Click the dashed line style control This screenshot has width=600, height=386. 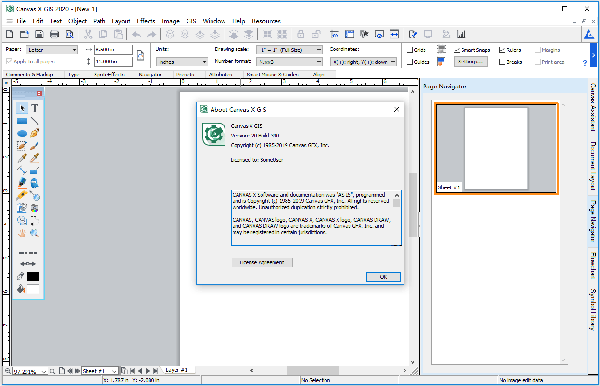tap(28, 253)
